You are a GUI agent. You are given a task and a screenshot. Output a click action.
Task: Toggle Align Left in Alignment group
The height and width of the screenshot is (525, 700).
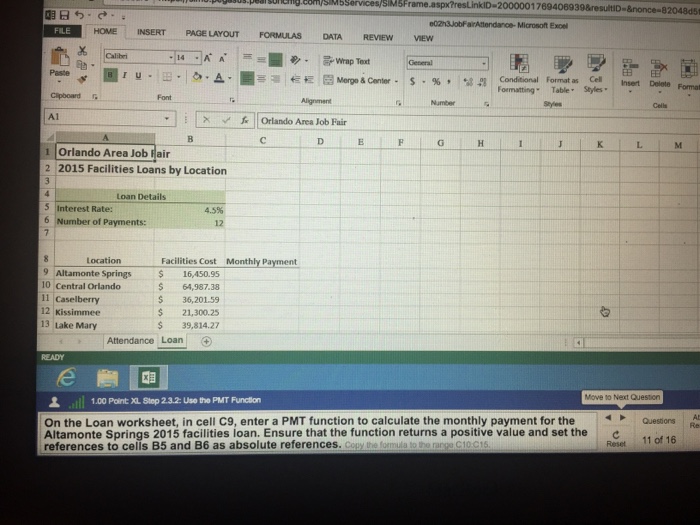click(x=247, y=79)
